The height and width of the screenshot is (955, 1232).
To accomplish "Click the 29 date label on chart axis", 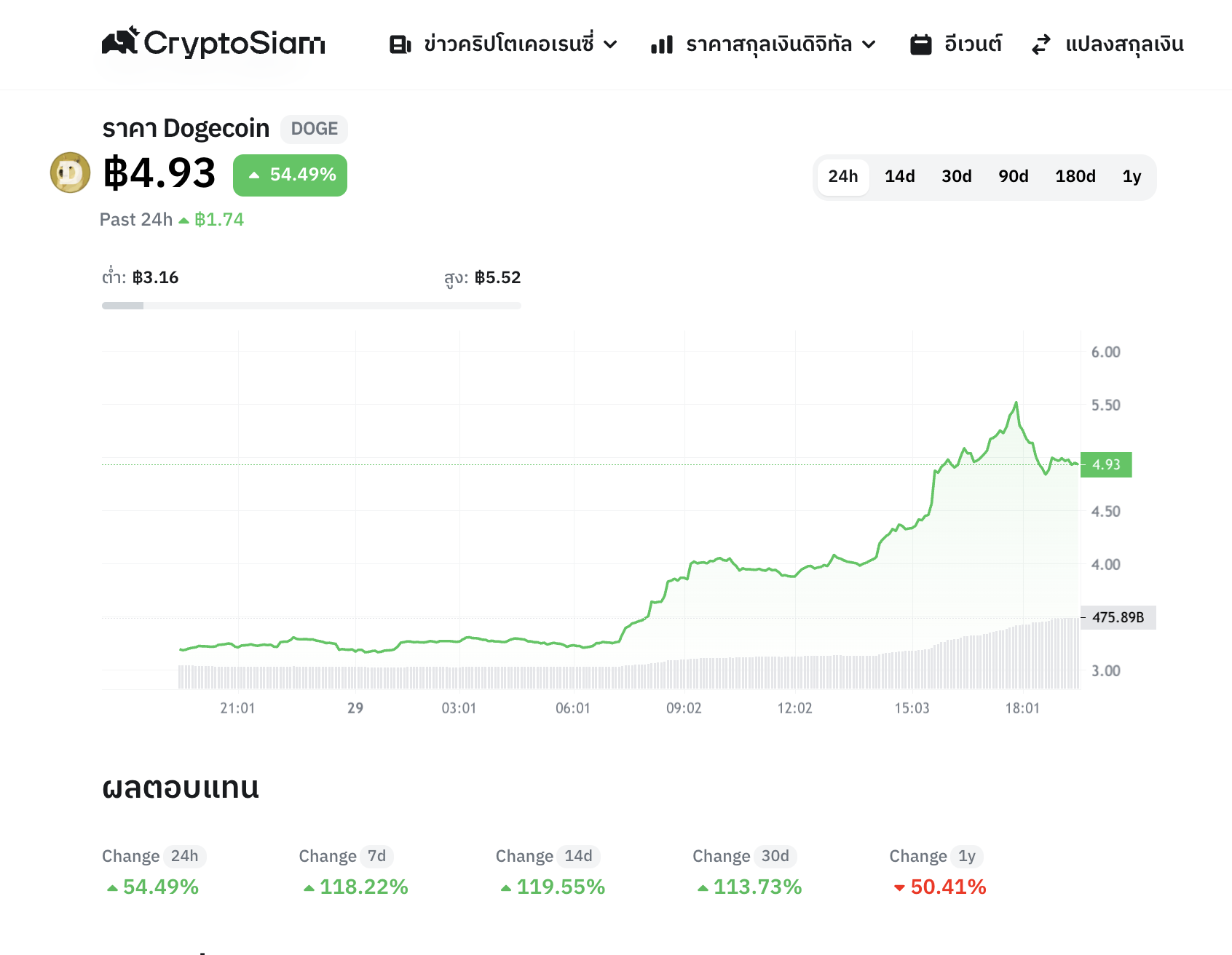I will click(x=355, y=708).
